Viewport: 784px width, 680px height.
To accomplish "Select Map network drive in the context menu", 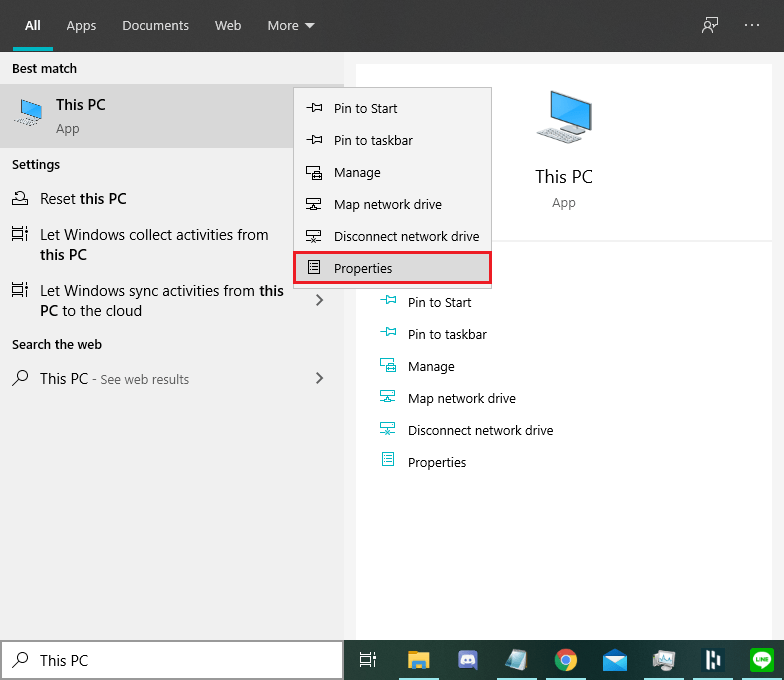I will pos(392,204).
